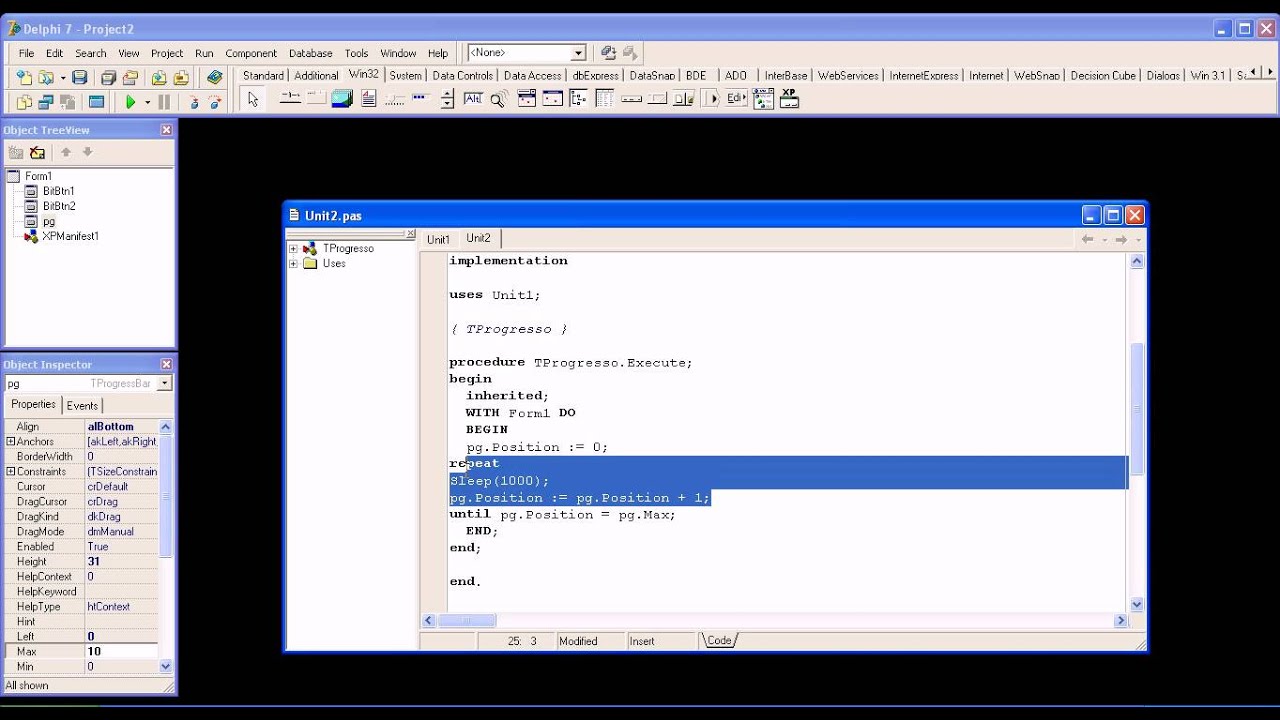
Task: Open Help contents book icon
Action: point(215,77)
